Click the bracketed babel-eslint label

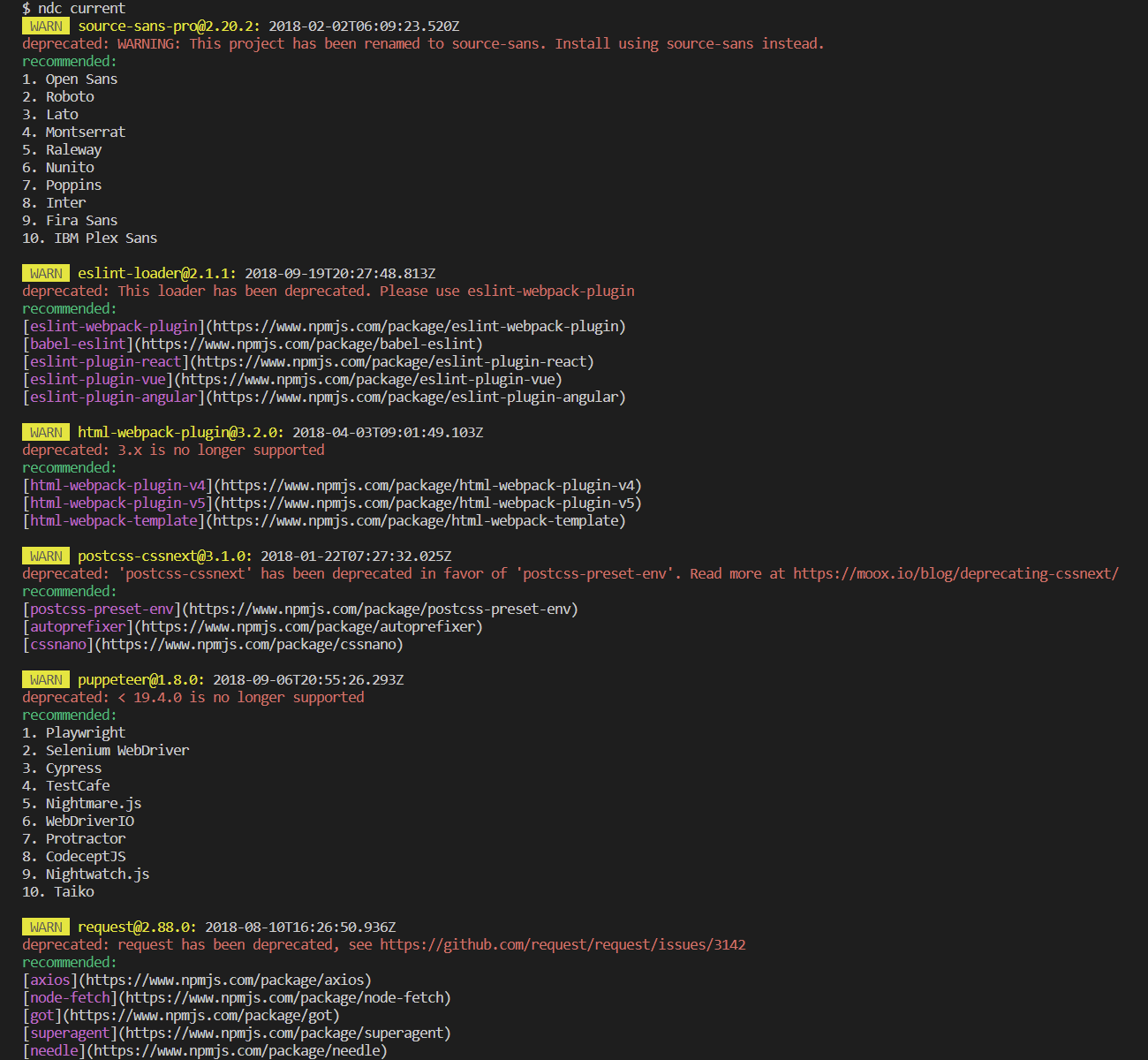[78, 344]
